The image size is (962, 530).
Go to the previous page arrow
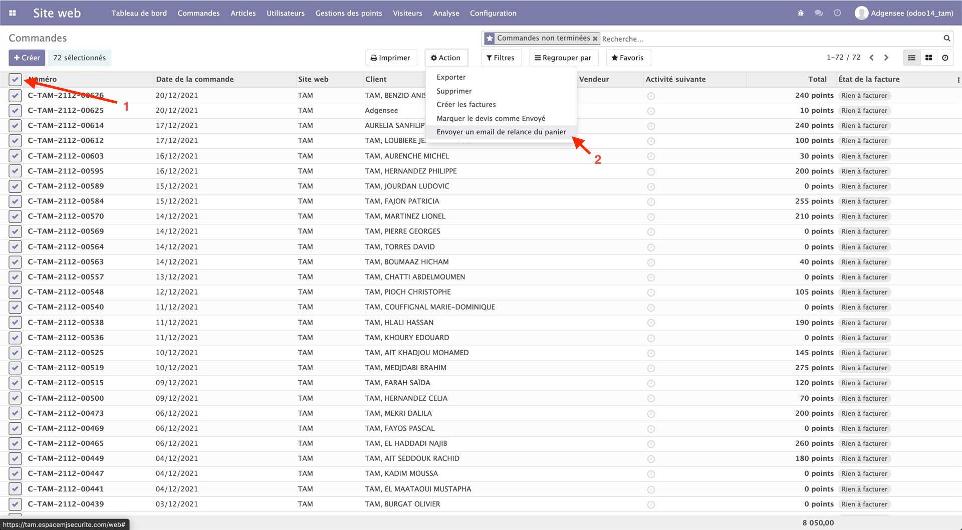tap(871, 58)
